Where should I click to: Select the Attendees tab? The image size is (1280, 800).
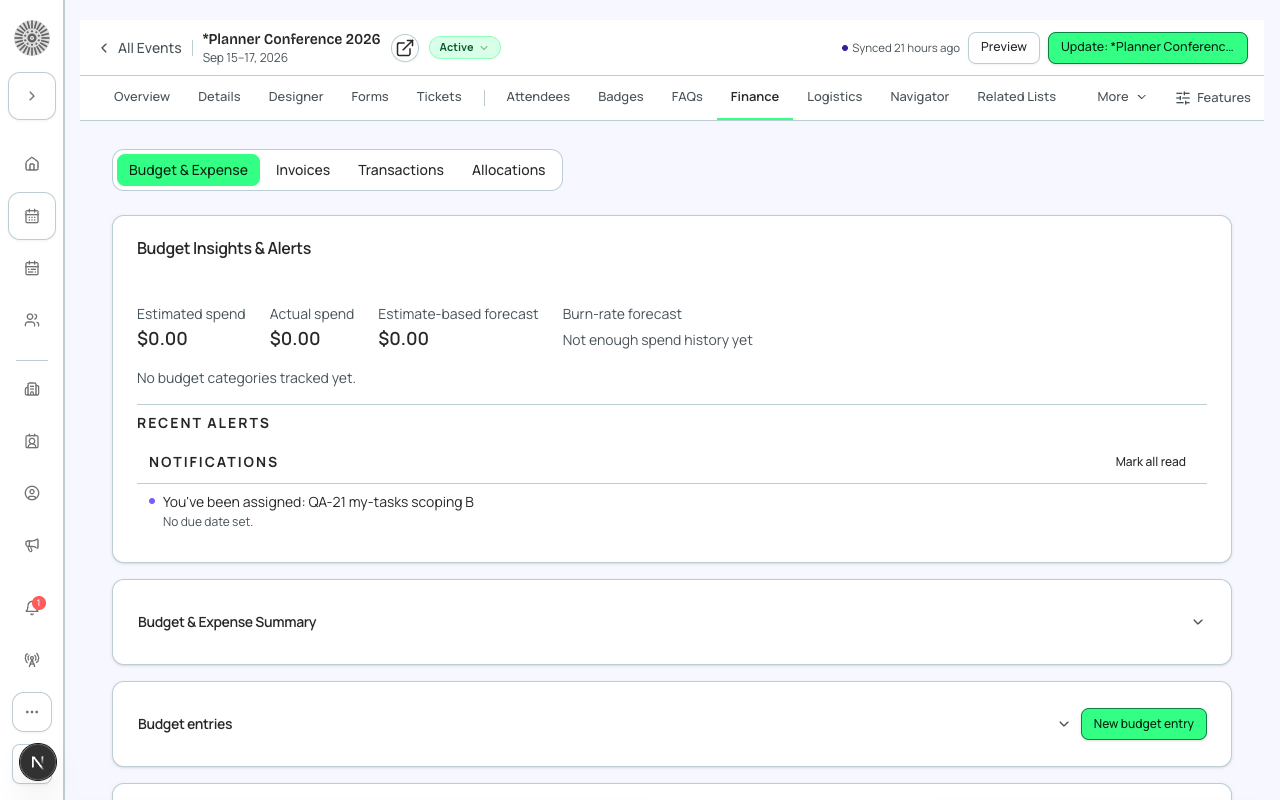[538, 97]
